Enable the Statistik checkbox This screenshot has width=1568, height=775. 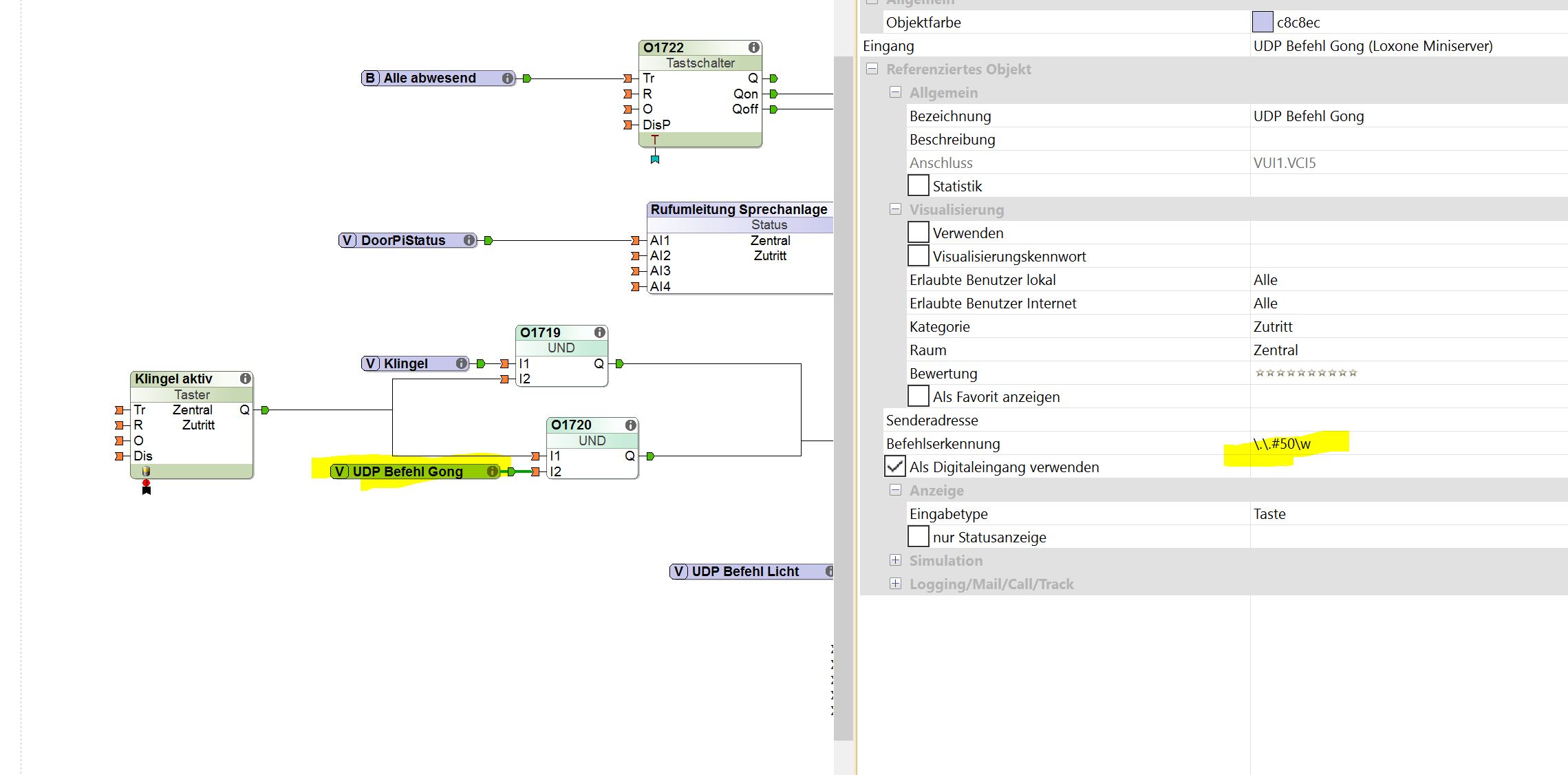pyautogui.click(x=918, y=186)
